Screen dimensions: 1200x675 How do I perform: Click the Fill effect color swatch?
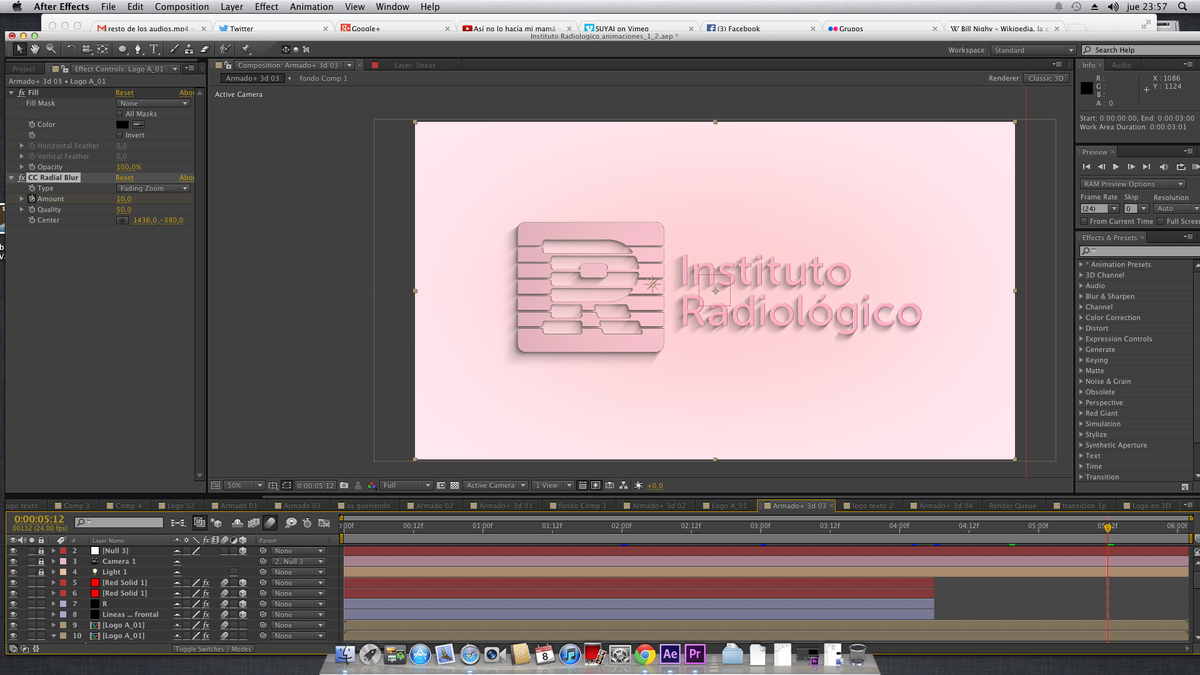[x=122, y=124]
